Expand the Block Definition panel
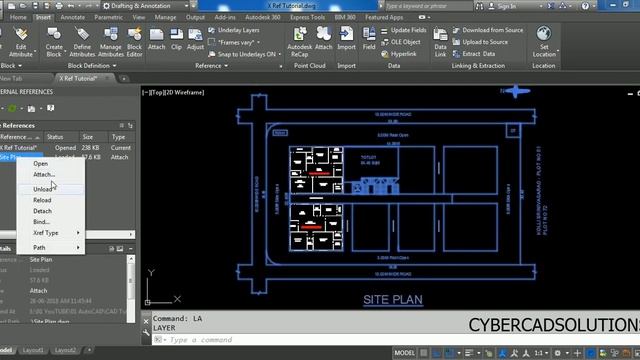Viewport: 640px width, 360px height. point(91,66)
